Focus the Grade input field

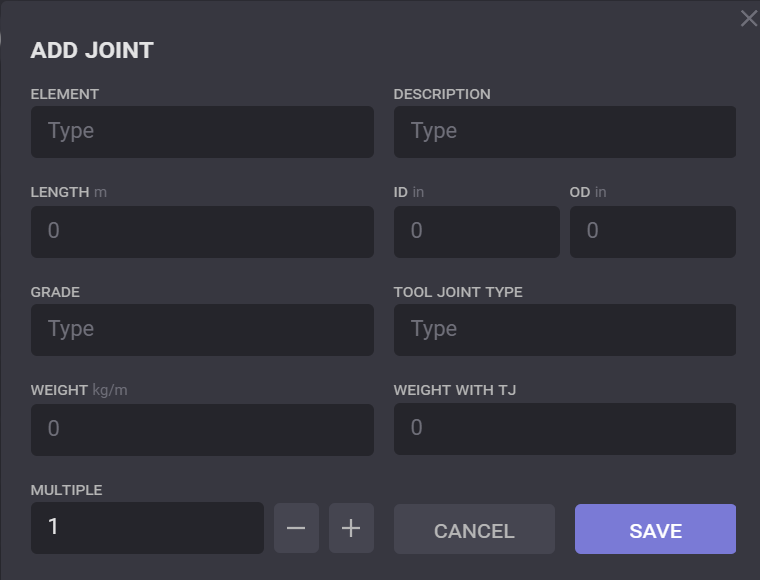pyautogui.click(x=202, y=330)
